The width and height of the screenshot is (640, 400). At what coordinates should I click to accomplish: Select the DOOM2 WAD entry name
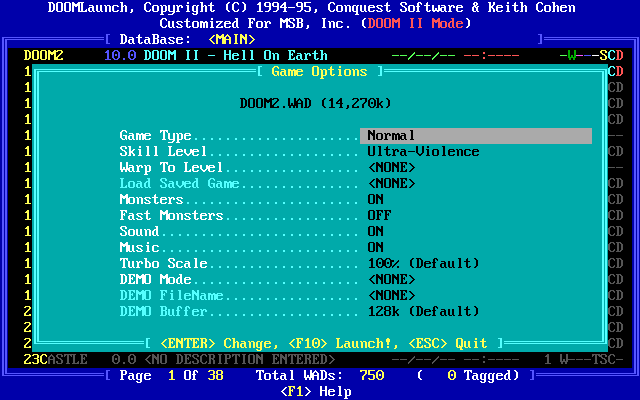click(x=44, y=55)
